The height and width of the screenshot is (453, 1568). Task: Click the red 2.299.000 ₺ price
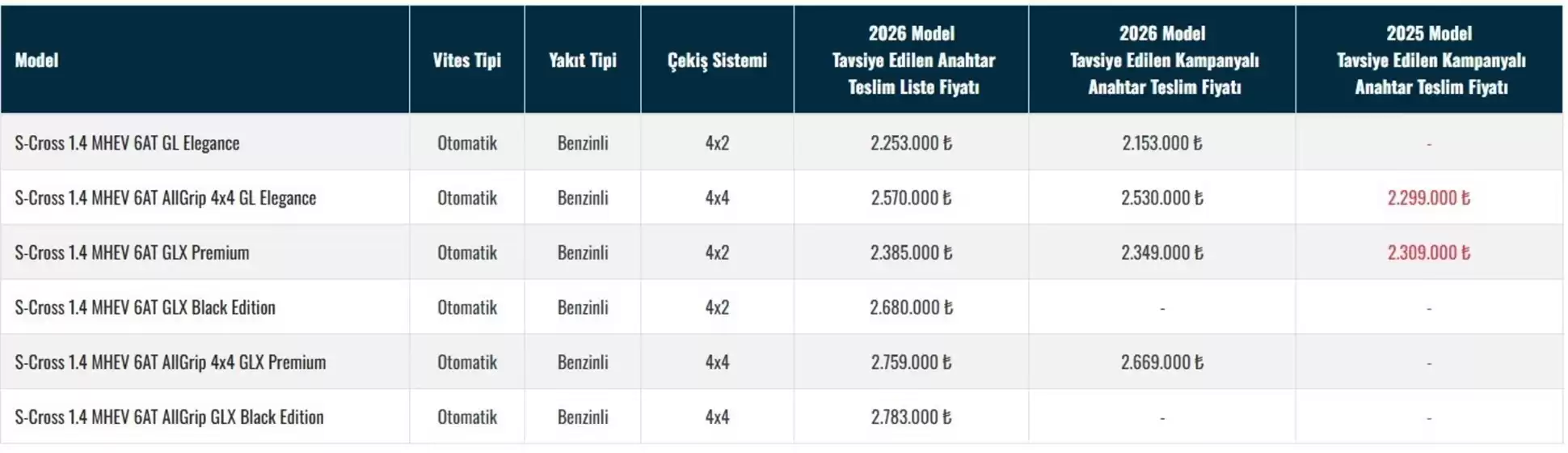(x=1428, y=198)
